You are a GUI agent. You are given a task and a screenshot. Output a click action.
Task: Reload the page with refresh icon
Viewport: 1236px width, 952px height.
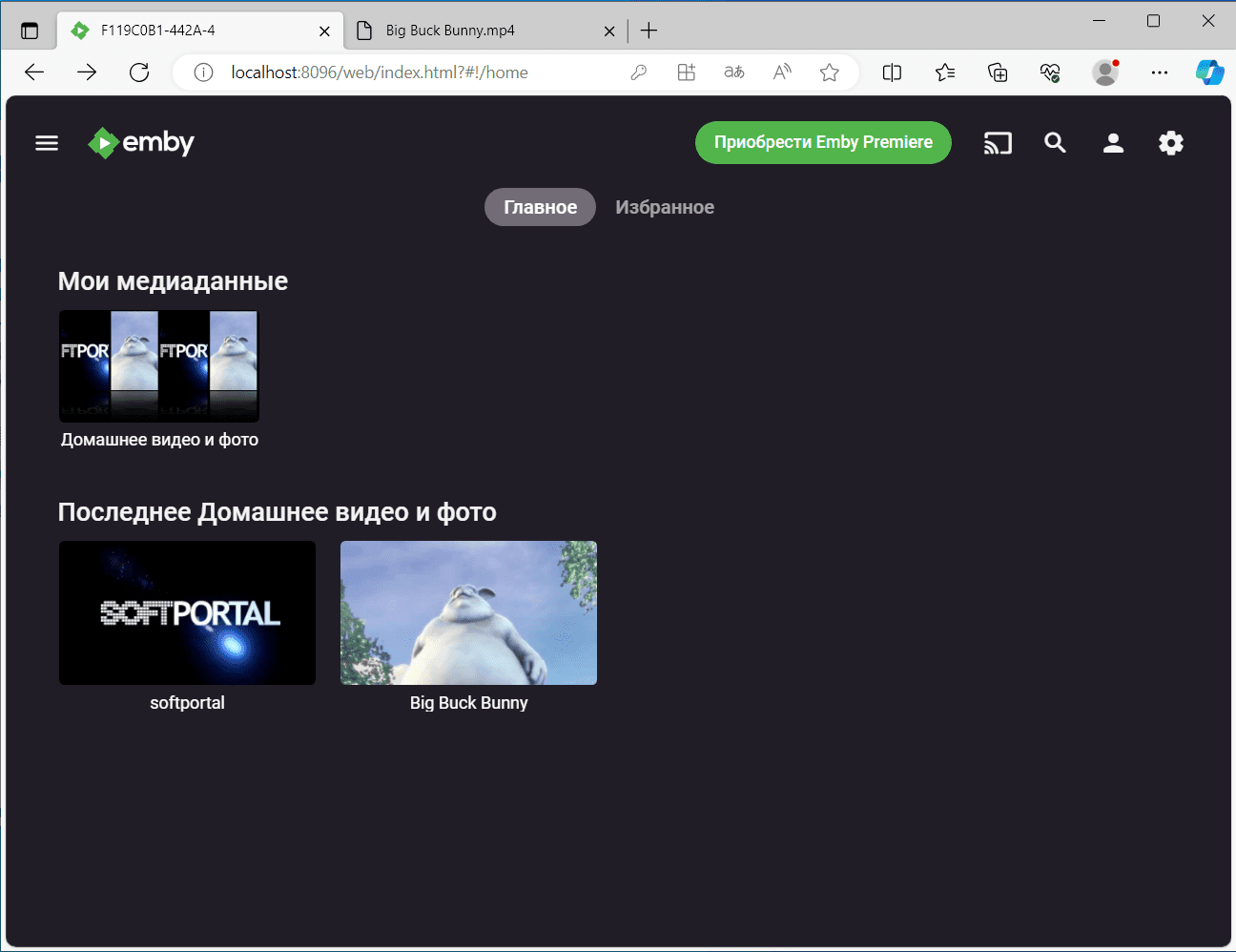(x=139, y=72)
